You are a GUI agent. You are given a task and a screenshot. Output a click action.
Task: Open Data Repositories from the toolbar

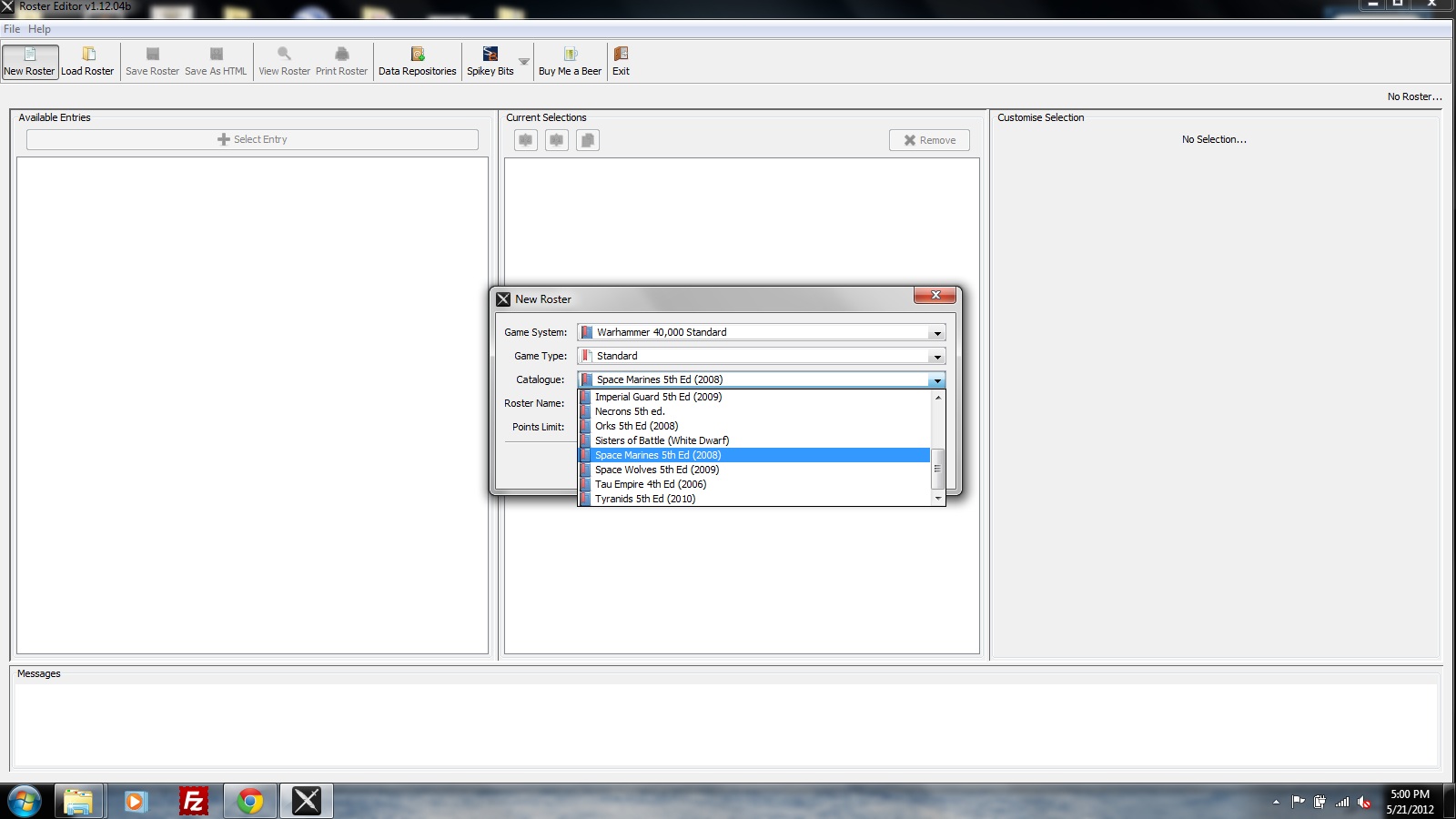pyautogui.click(x=417, y=62)
